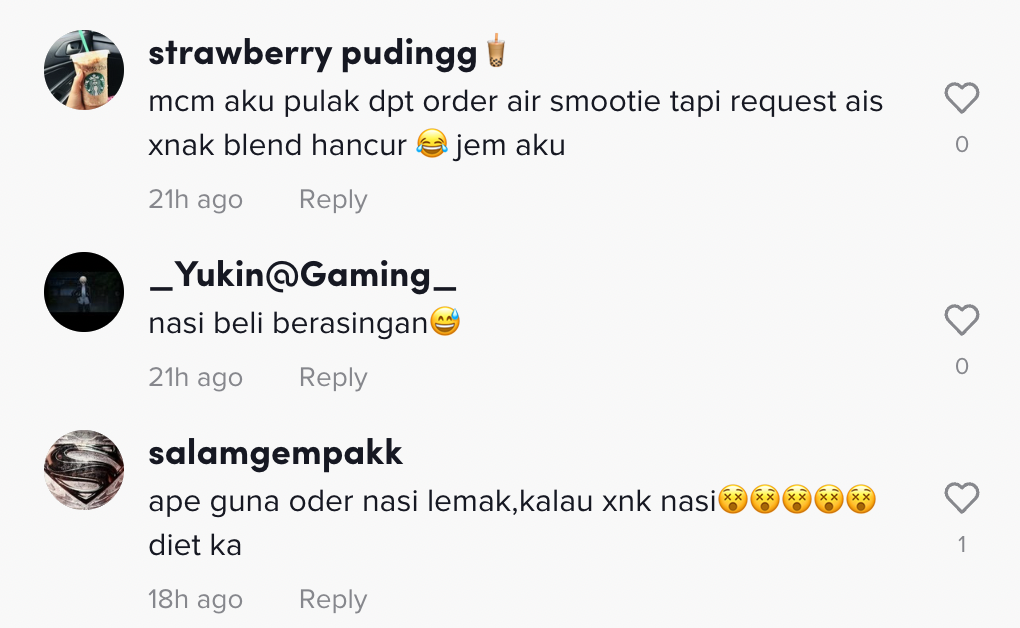Open strawberry pudingg username link

click(x=312, y=53)
